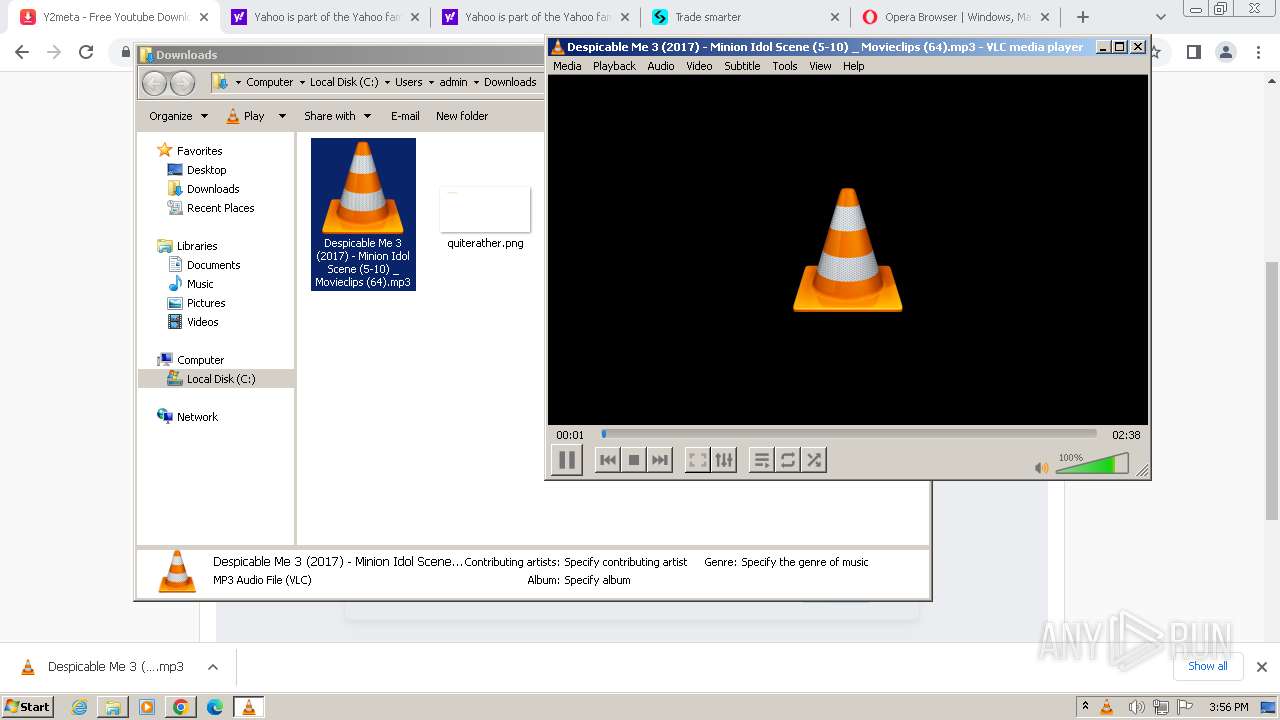The image size is (1280, 720).
Task: Open VLC Playback menu
Action: coord(614,66)
